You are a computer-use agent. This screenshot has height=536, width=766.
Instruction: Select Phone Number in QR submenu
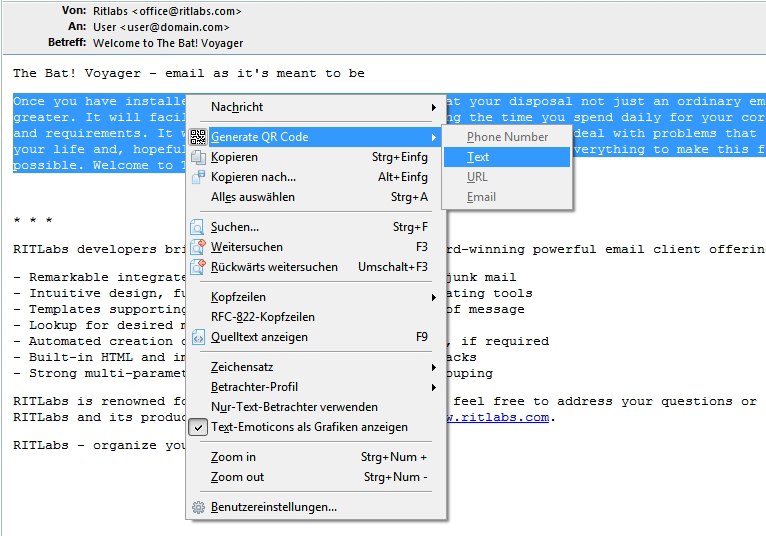[507, 137]
